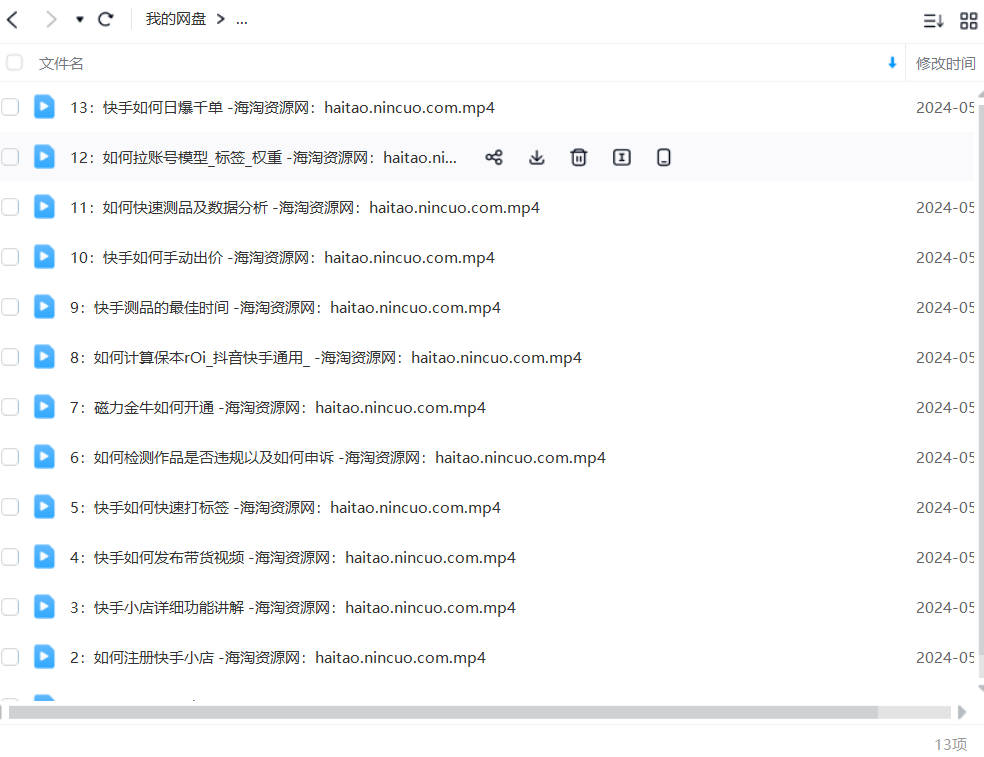
Task: Click the video icon of 5：快手如何快速打标签
Action: 44,507
